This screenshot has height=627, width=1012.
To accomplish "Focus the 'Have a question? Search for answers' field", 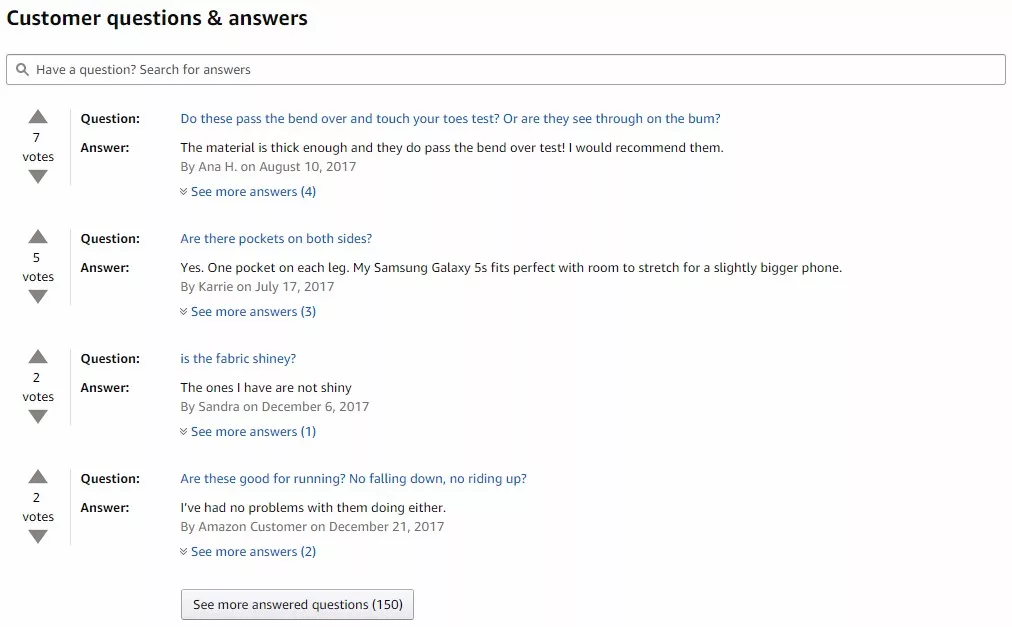I will [506, 69].
